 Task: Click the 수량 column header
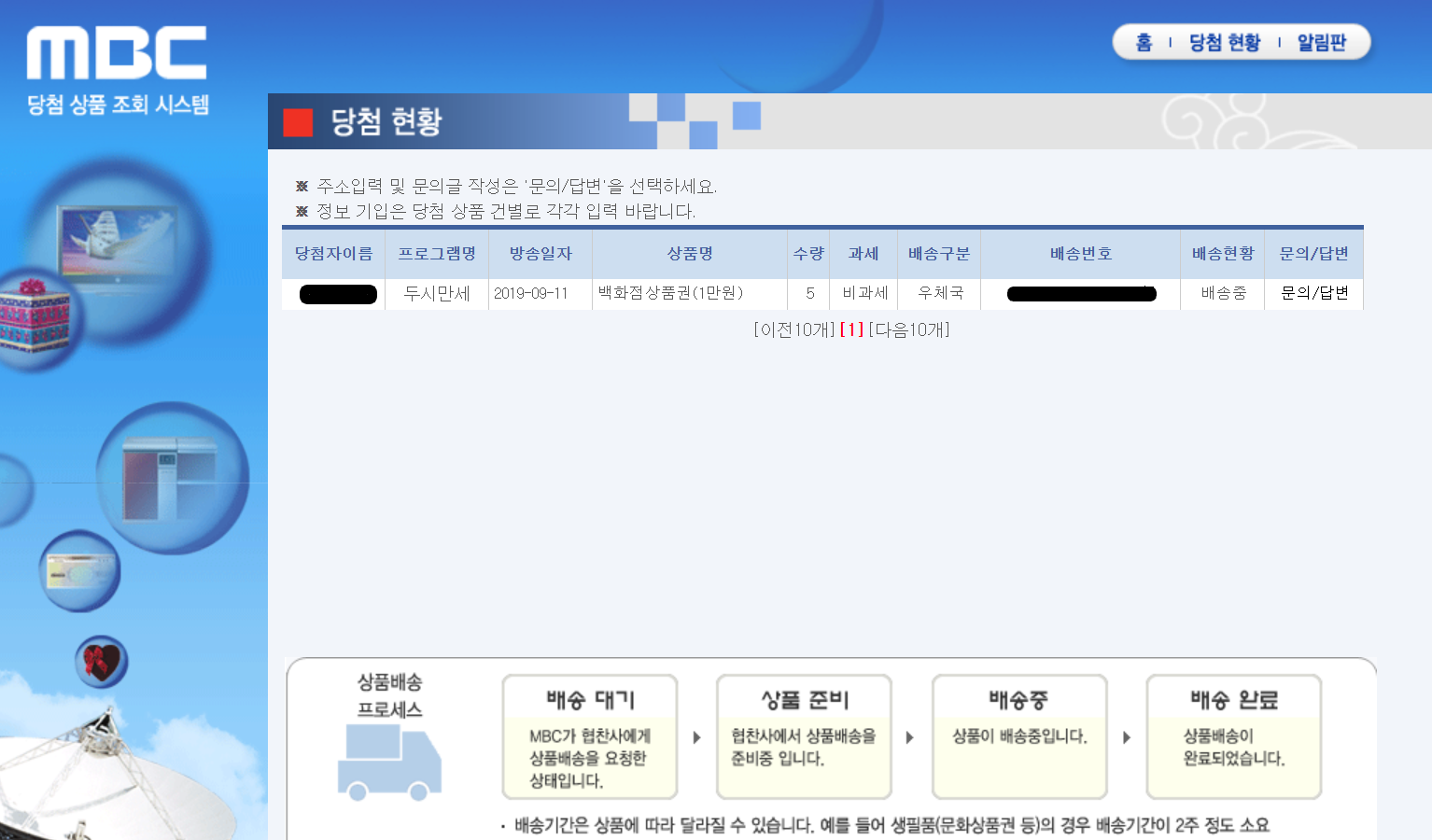coord(808,254)
